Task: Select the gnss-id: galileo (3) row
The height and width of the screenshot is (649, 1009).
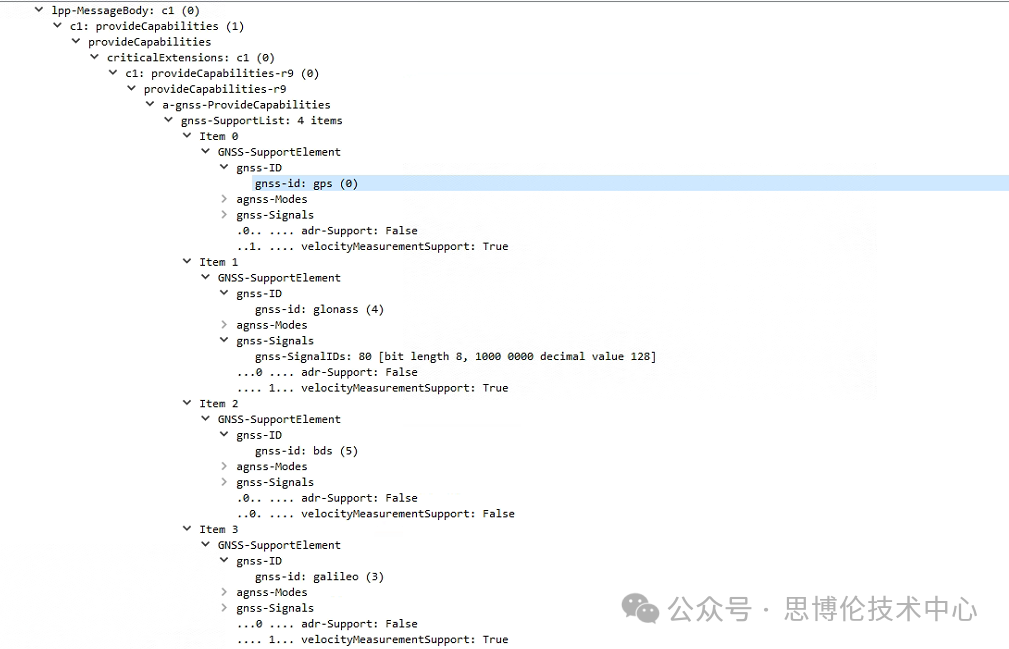Action: point(319,577)
